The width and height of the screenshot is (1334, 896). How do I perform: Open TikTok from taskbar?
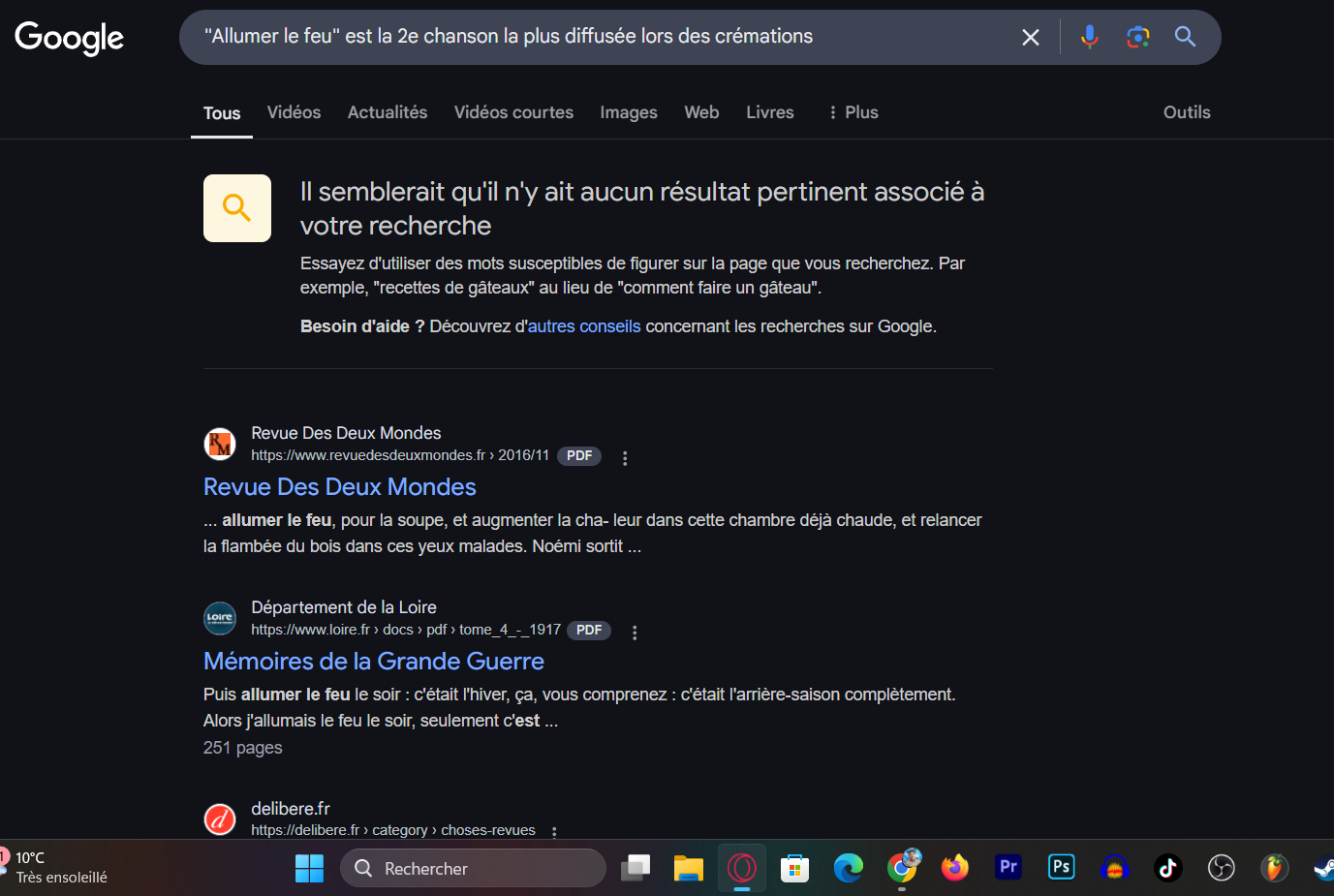pyautogui.click(x=1168, y=868)
